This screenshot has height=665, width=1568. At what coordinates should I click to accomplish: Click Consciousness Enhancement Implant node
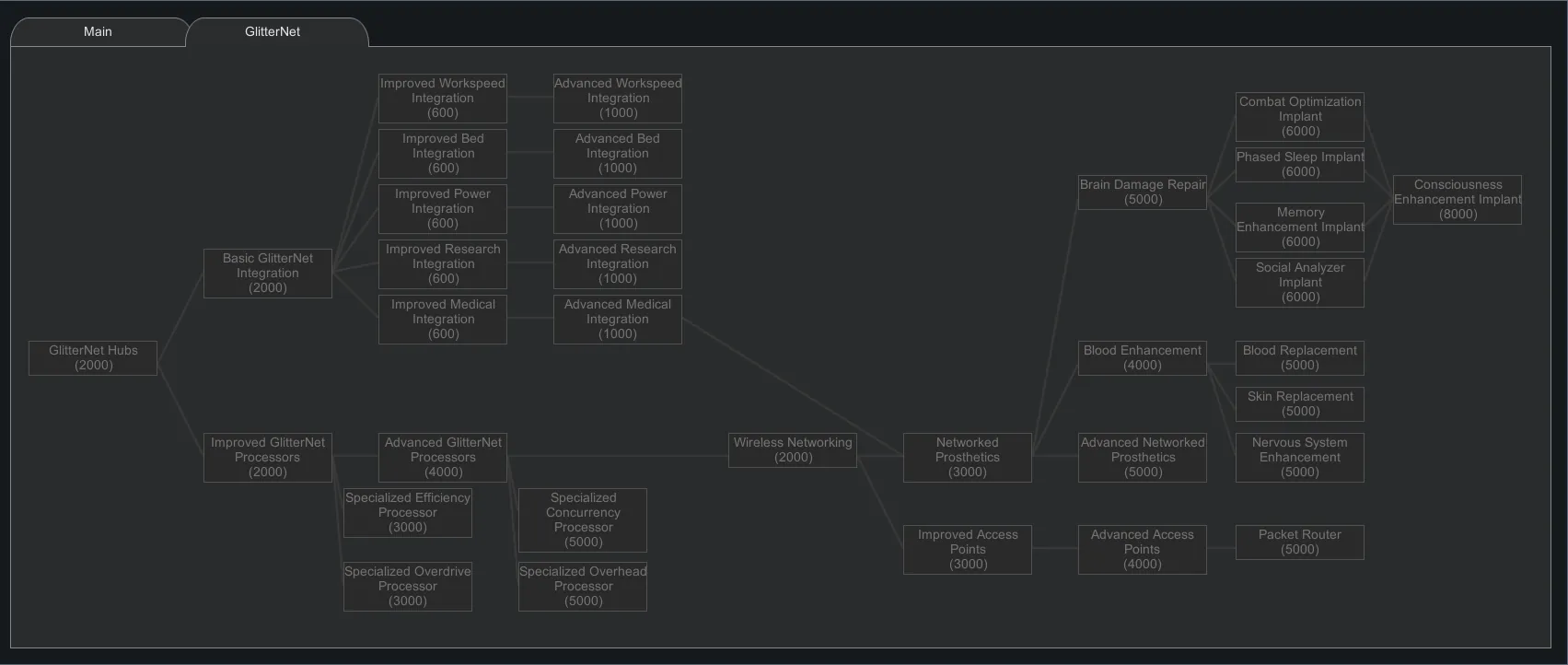pos(1458,200)
